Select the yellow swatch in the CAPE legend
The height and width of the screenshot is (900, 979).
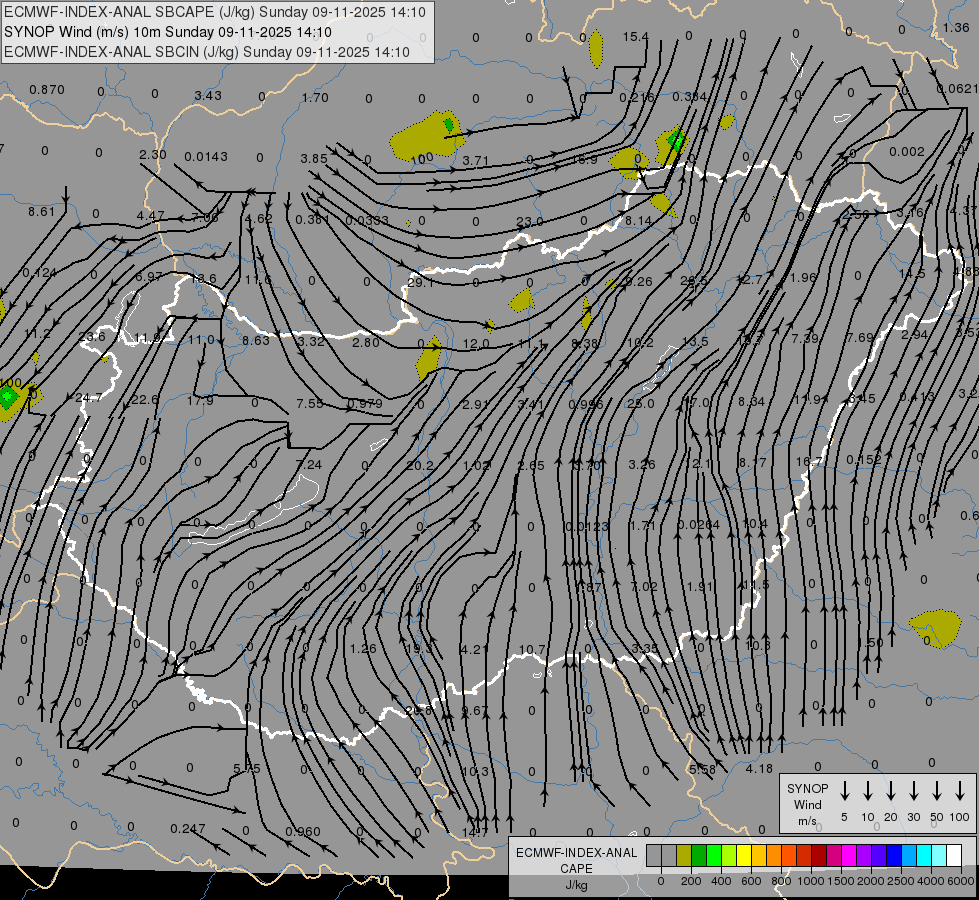coord(744,856)
